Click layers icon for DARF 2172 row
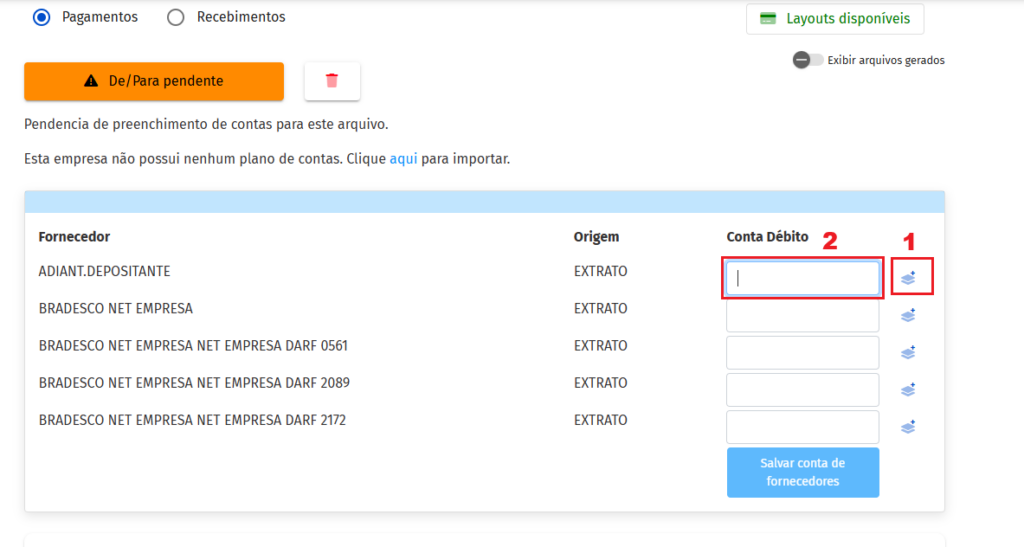 [x=908, y=426]
